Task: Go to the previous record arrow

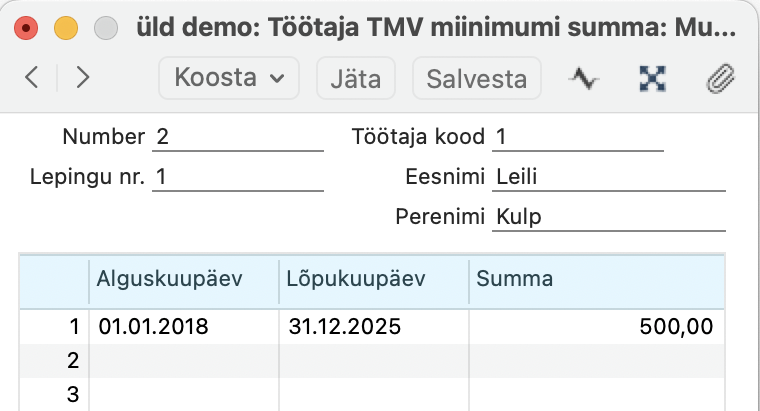Action: (x=32, y=78)
